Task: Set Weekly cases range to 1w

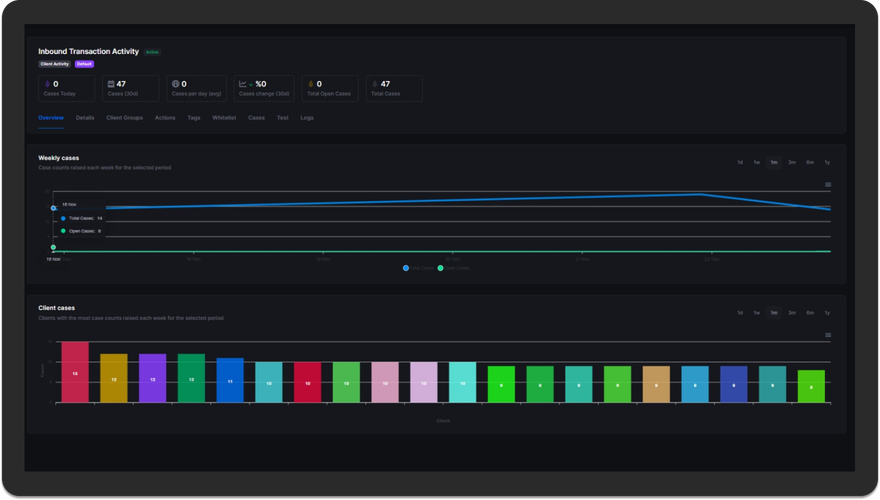Action: (x=757, y=163)
